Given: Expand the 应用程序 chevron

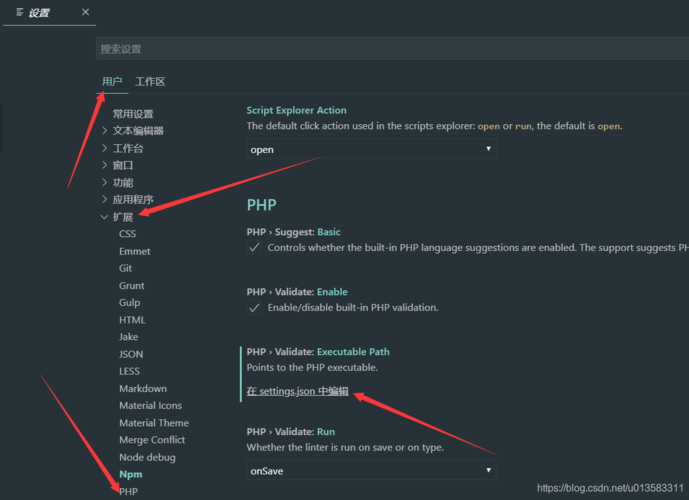Looking at the screenshot, I should 105,199.
